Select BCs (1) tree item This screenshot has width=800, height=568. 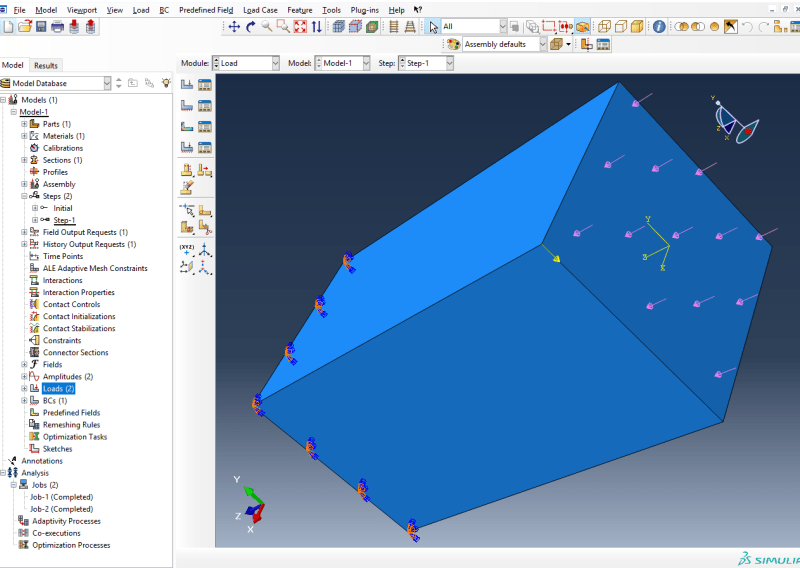coord(55,401)
